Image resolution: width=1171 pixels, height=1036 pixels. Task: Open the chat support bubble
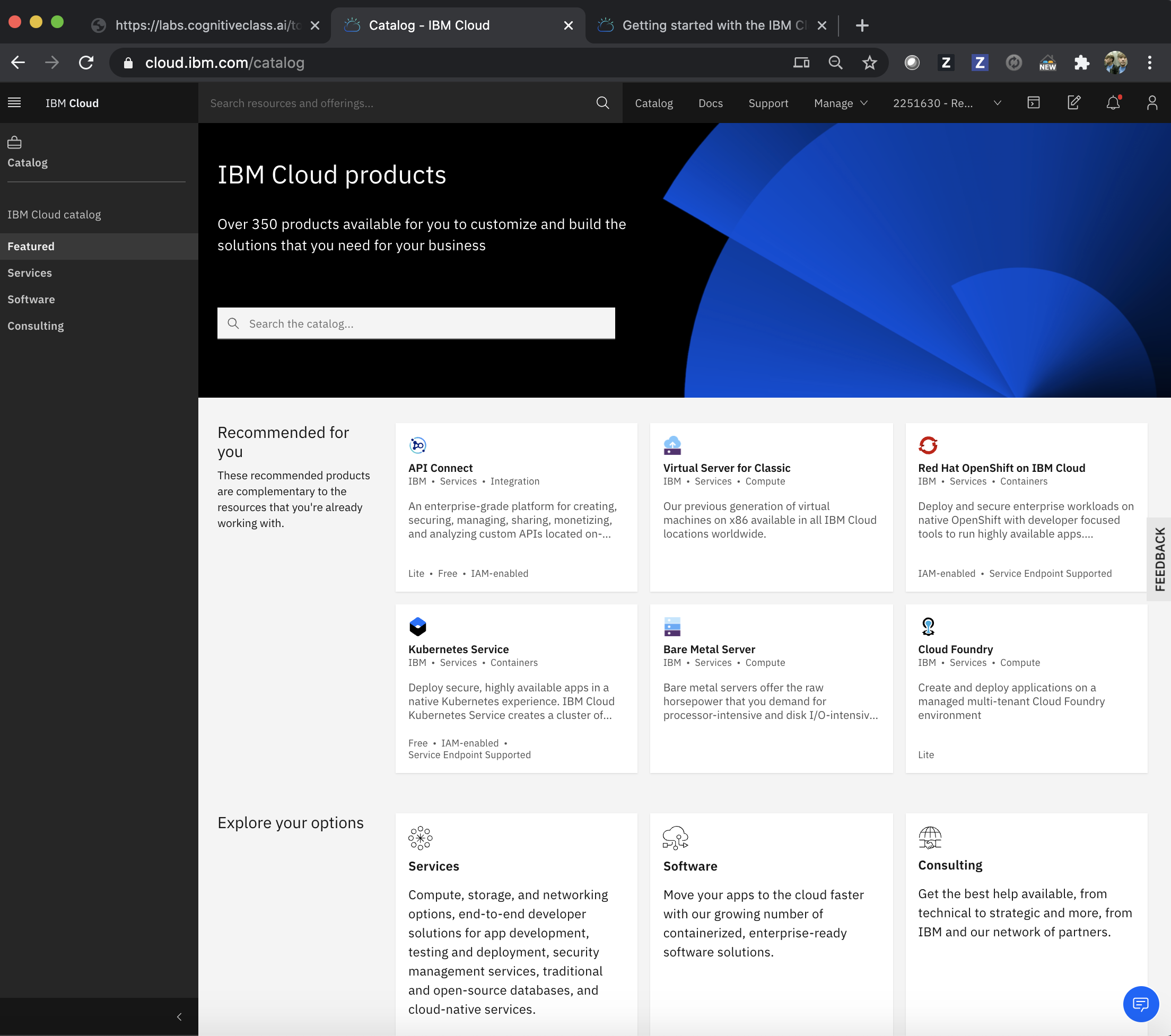coord(1141,1004)
